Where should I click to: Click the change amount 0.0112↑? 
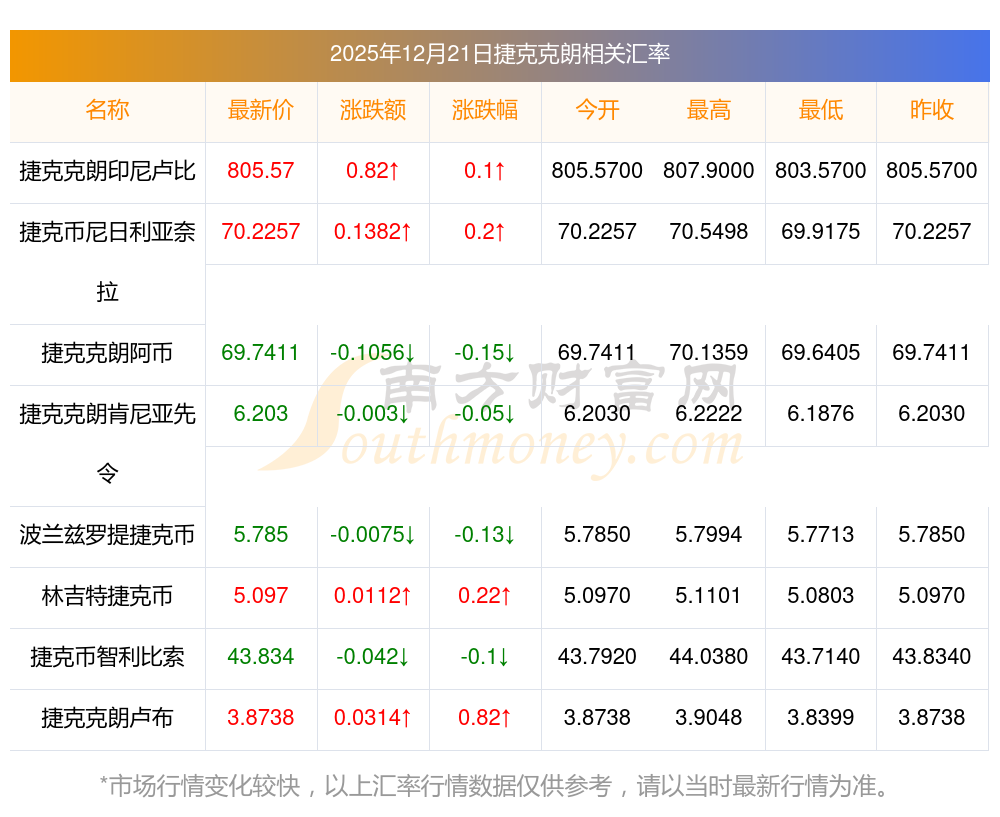point(373,596)
